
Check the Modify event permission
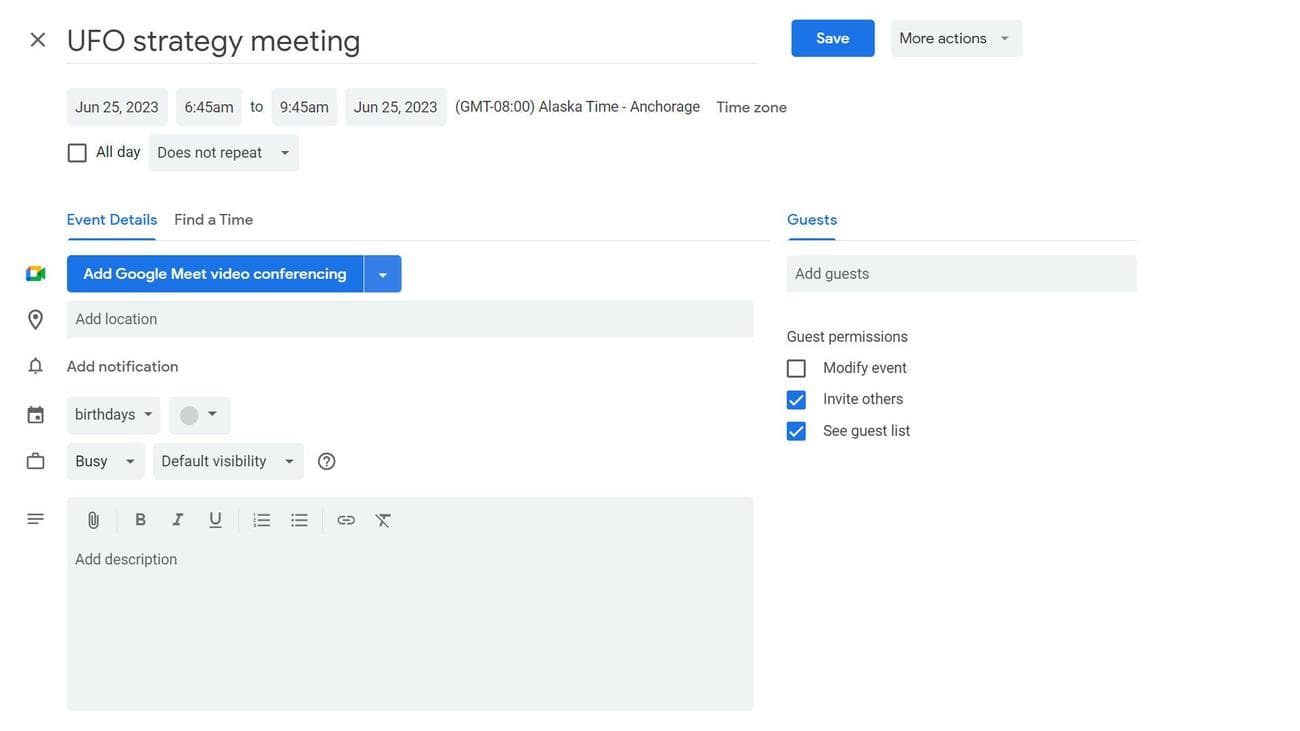click(796, 368)
